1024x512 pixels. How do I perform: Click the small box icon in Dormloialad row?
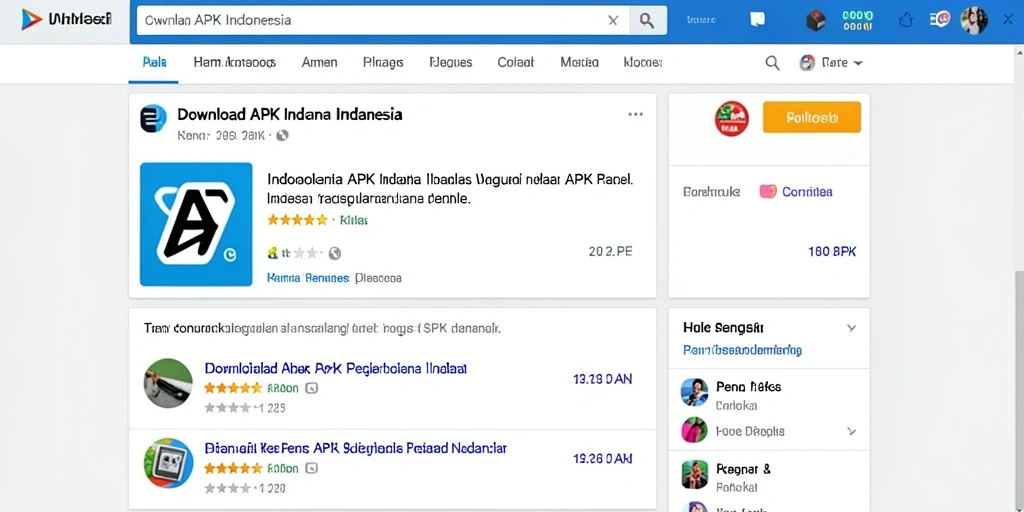(x=312, y=388)
